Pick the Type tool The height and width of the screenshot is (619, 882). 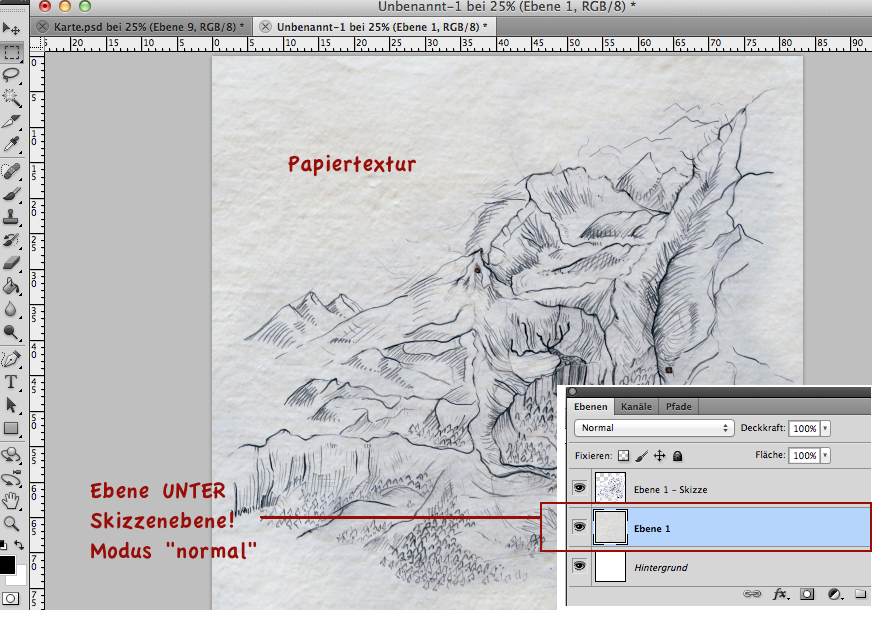coord(12,382)
